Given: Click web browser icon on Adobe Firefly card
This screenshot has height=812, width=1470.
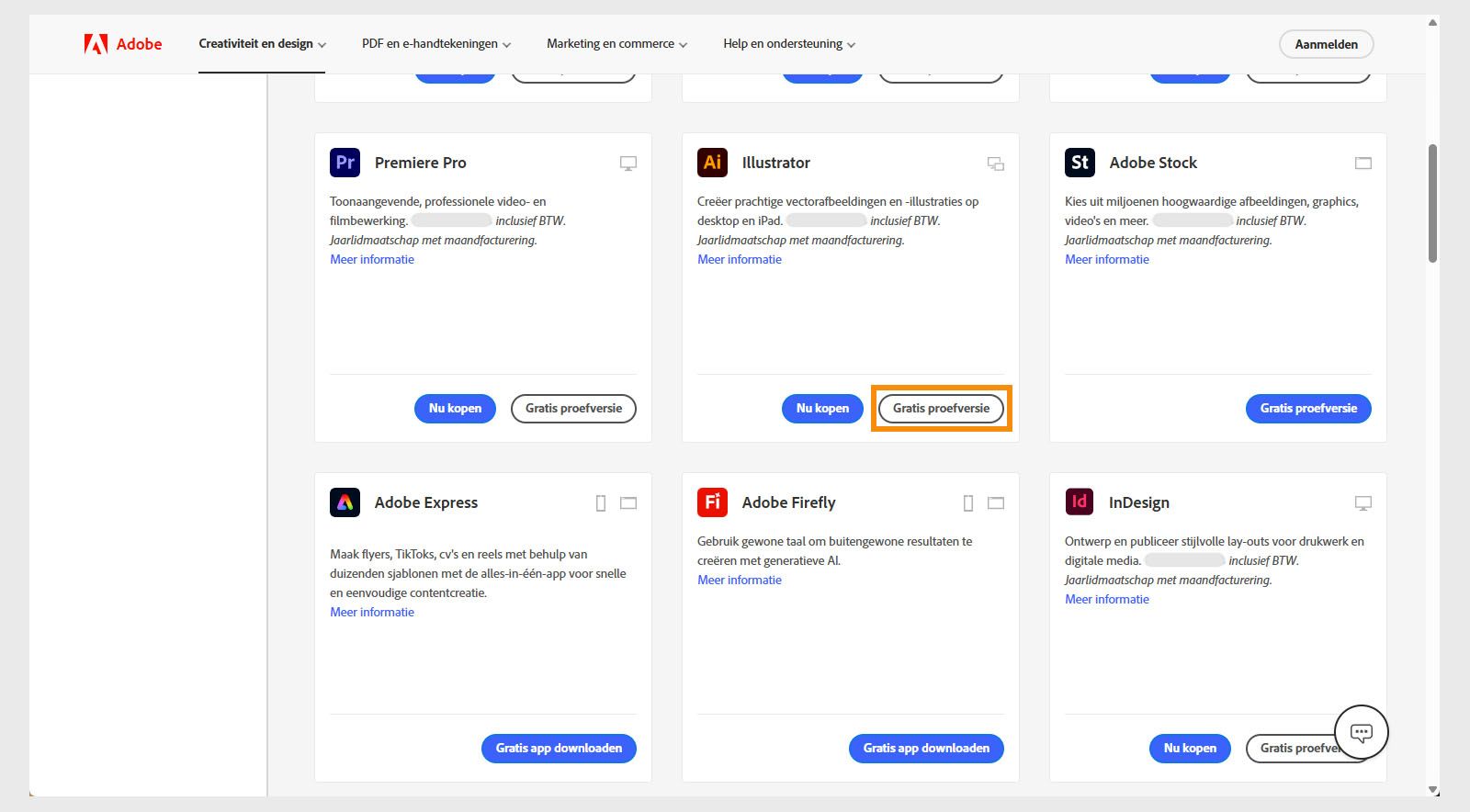Looking at the screenshot, I should pyautogui.click(x=996, y=503).
